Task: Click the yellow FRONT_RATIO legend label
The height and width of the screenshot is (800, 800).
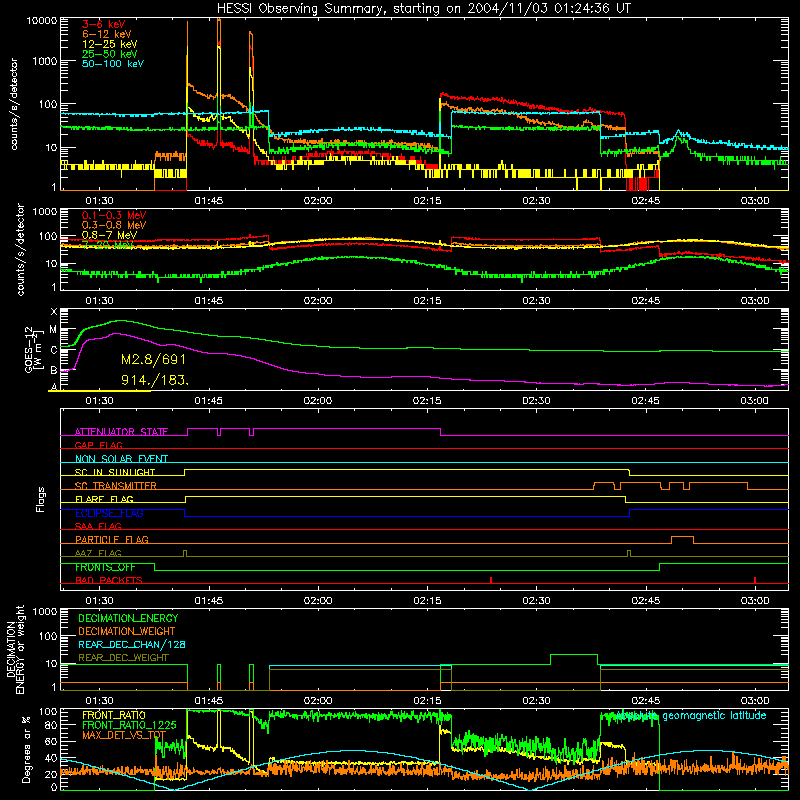Action: [x=114, y=716]
